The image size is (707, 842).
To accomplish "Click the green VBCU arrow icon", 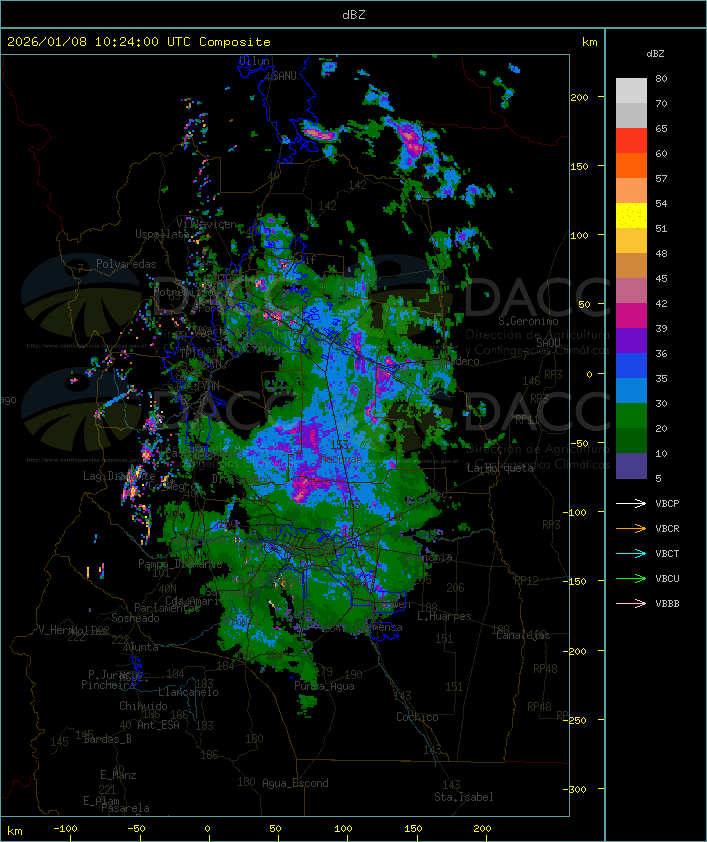I will 631,578.
